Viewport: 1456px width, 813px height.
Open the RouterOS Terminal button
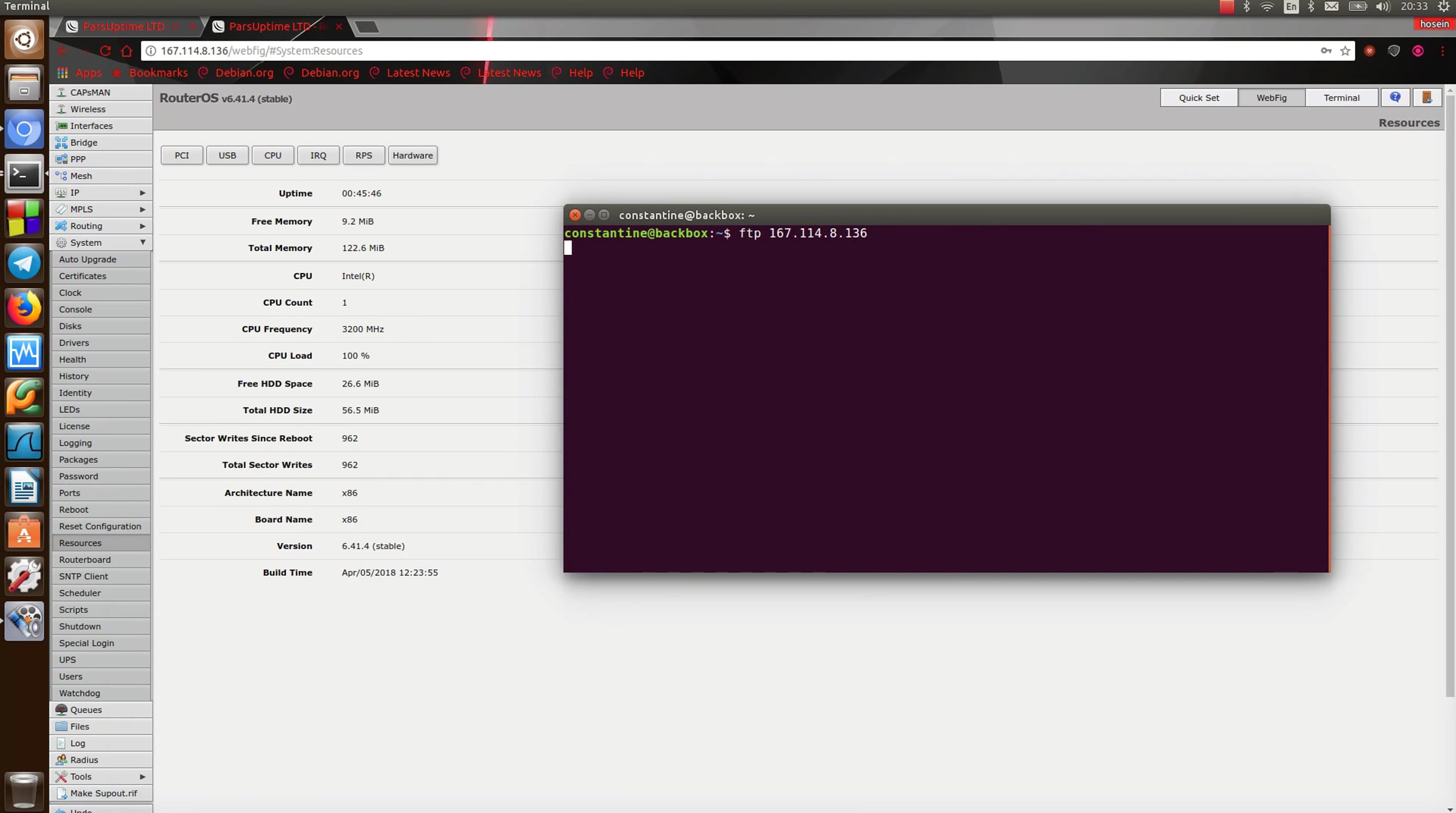(x=1341, y=98)
